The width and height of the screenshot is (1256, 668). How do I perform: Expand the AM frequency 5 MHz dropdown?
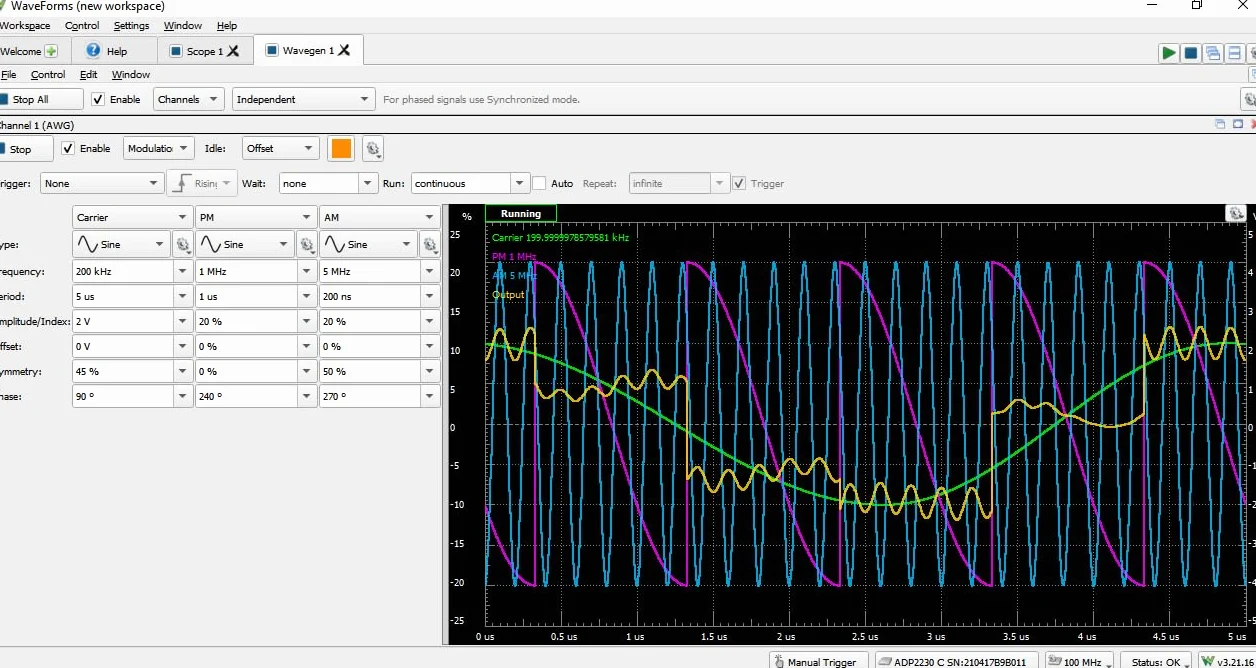pos(430,271)
